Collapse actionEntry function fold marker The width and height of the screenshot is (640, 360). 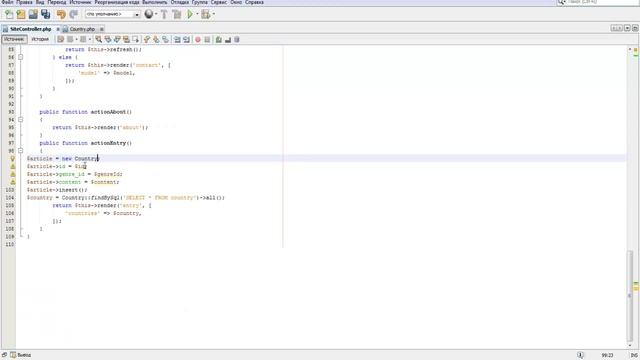click(x=20, y=151)
